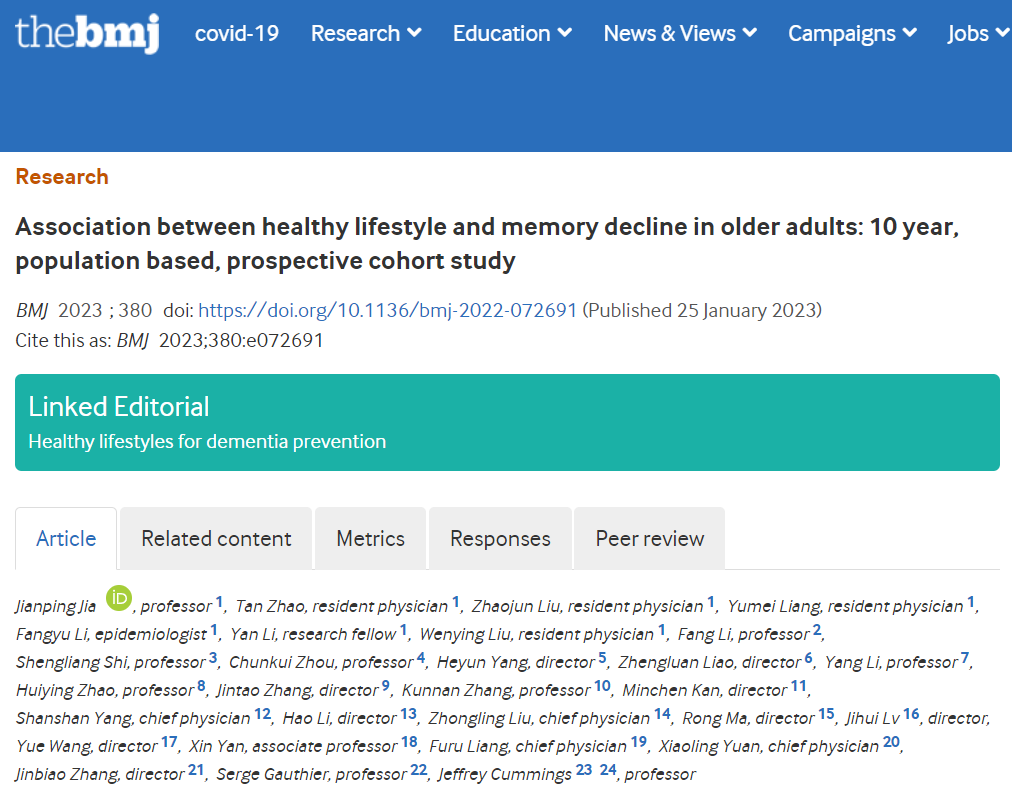Select the Article tab
This screenshot has height=794, width=1012.
point(66,539)
